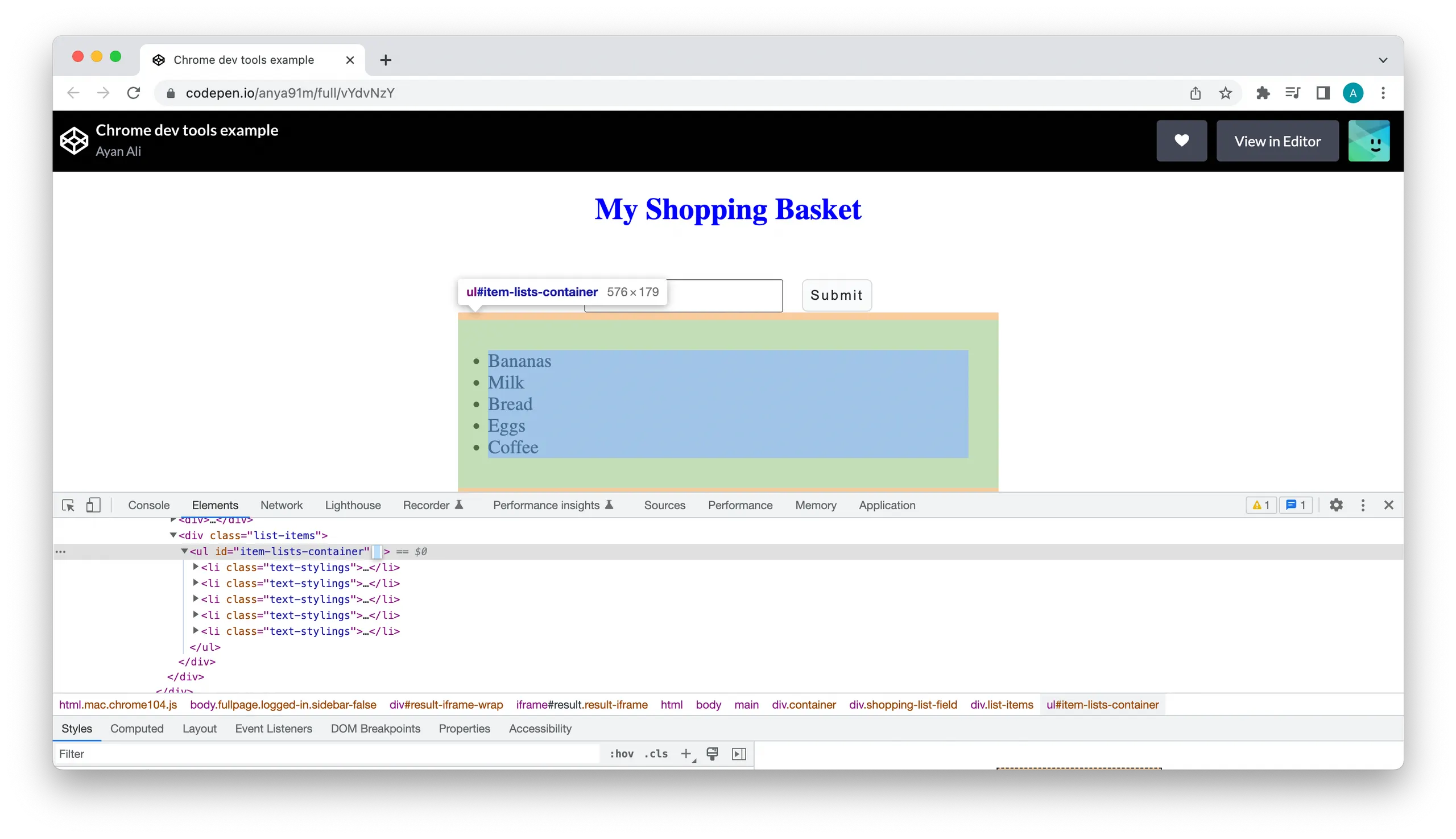
Task: Click the issues message badge
Action: click(1296, 505)
